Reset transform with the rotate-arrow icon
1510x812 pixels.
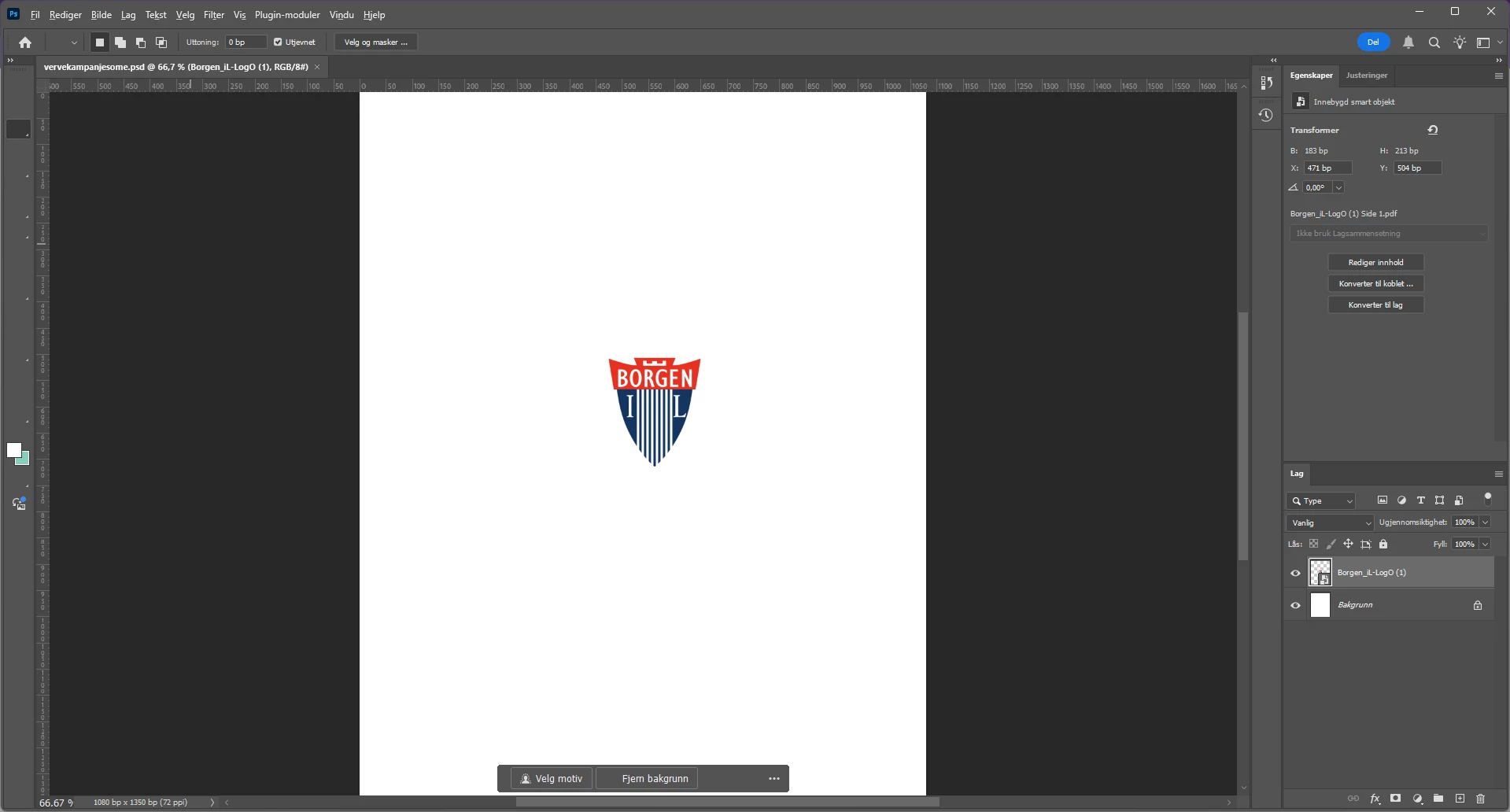pos(1433,130)
